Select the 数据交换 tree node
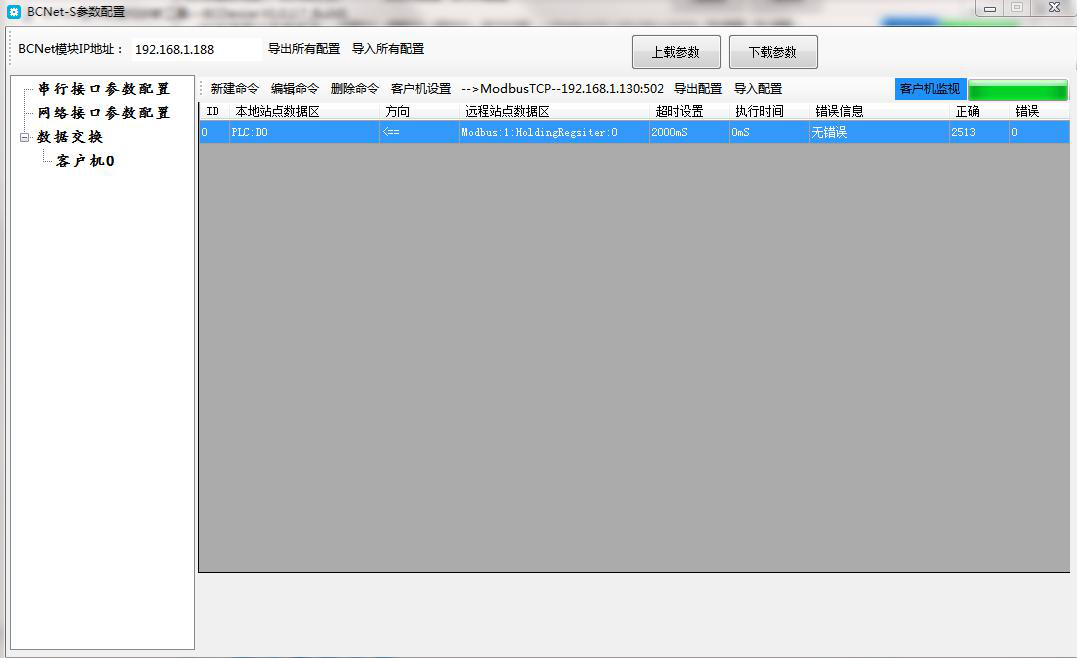 coord(70,137)
